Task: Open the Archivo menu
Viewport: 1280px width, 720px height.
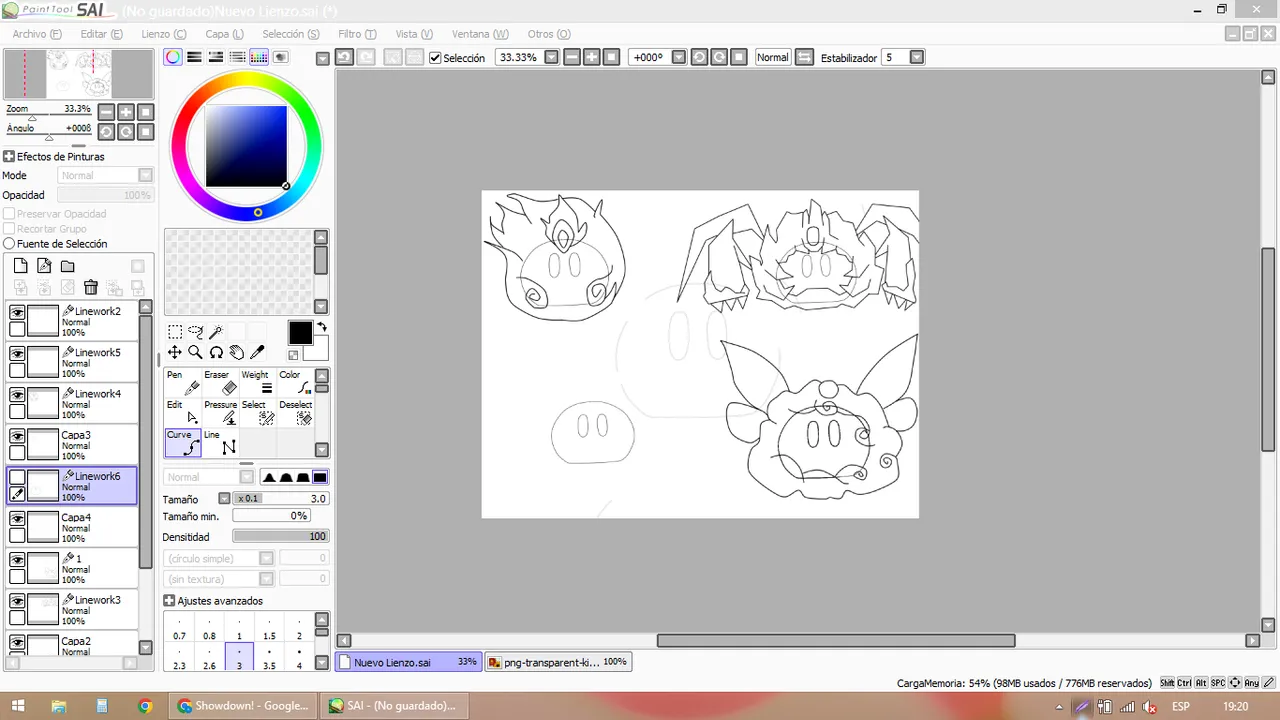Action: [x=37, y=34]
